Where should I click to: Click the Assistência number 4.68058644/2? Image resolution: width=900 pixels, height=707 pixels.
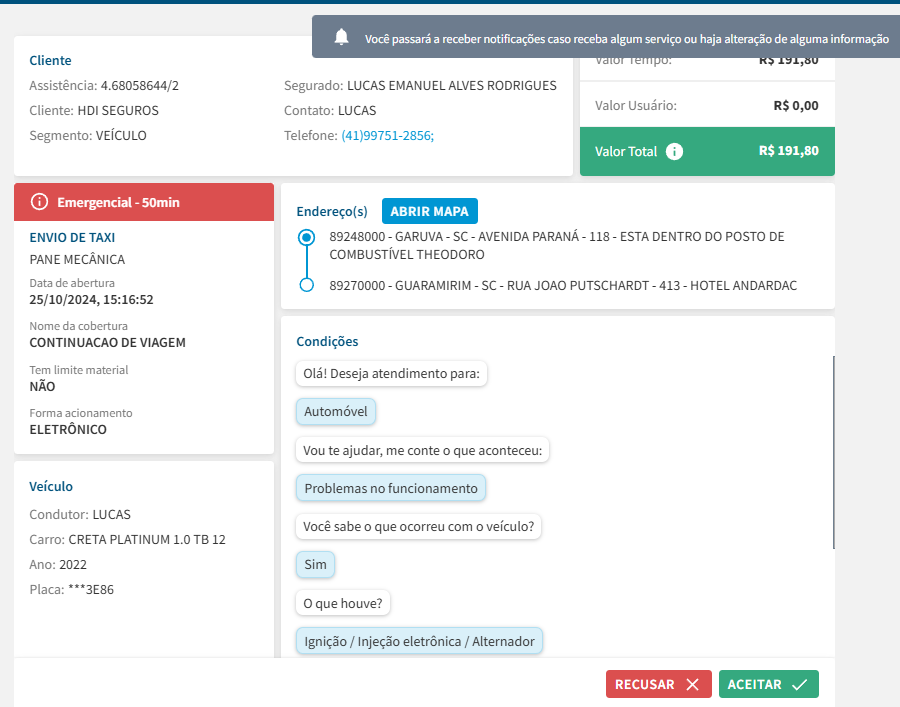click(140, 86)
